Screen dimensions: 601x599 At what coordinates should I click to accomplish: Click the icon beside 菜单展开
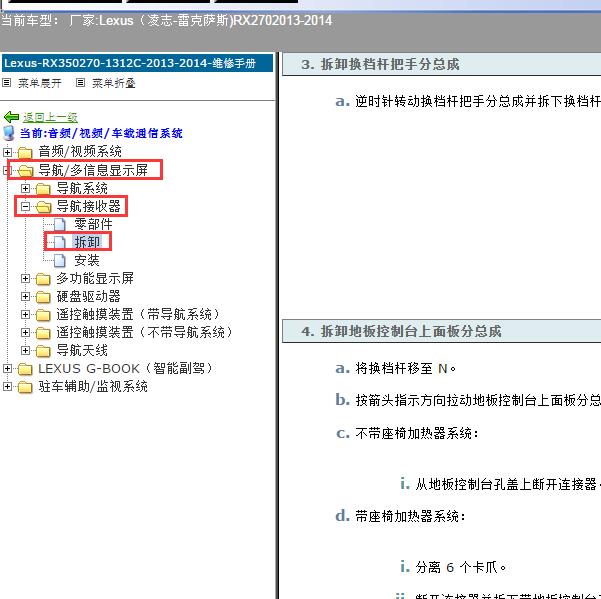click(7, 82)
